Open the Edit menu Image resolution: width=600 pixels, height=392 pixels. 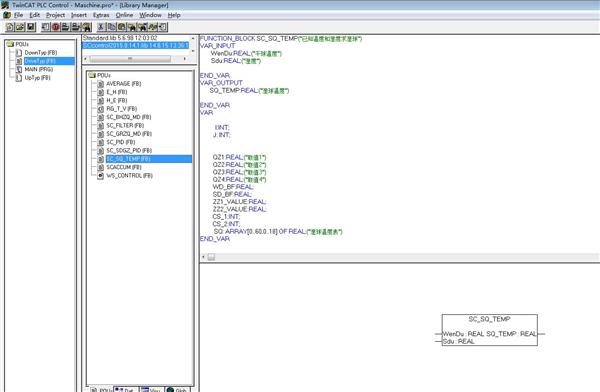tap(35, 15)
